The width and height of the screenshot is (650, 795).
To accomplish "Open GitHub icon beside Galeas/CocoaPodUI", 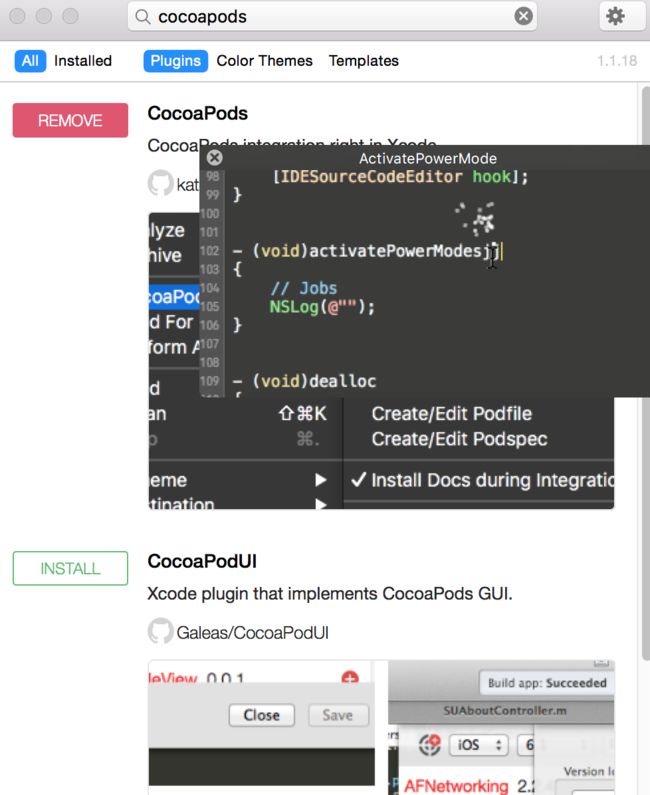I will pos(160,631).
